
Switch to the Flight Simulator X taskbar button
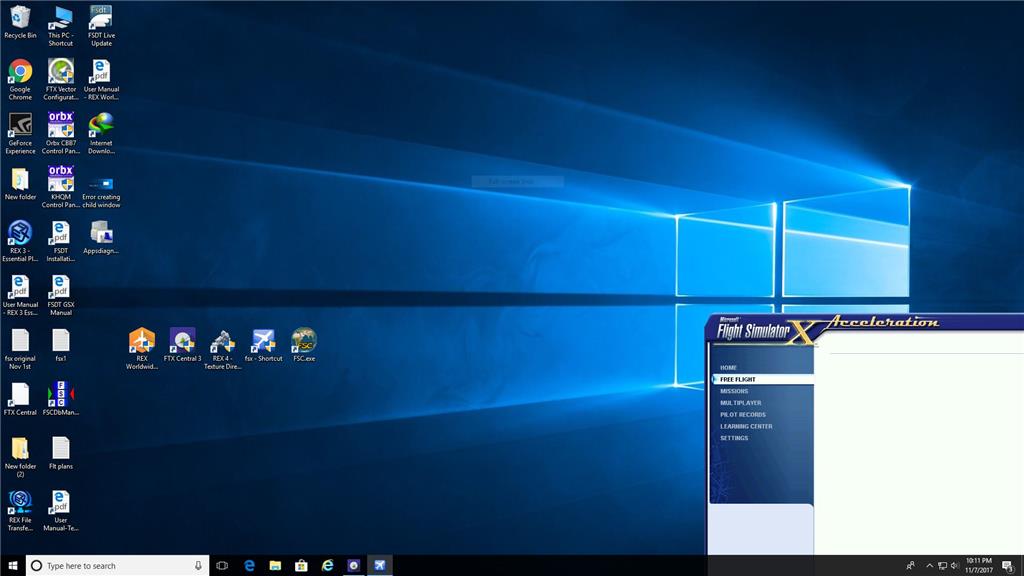379,566
